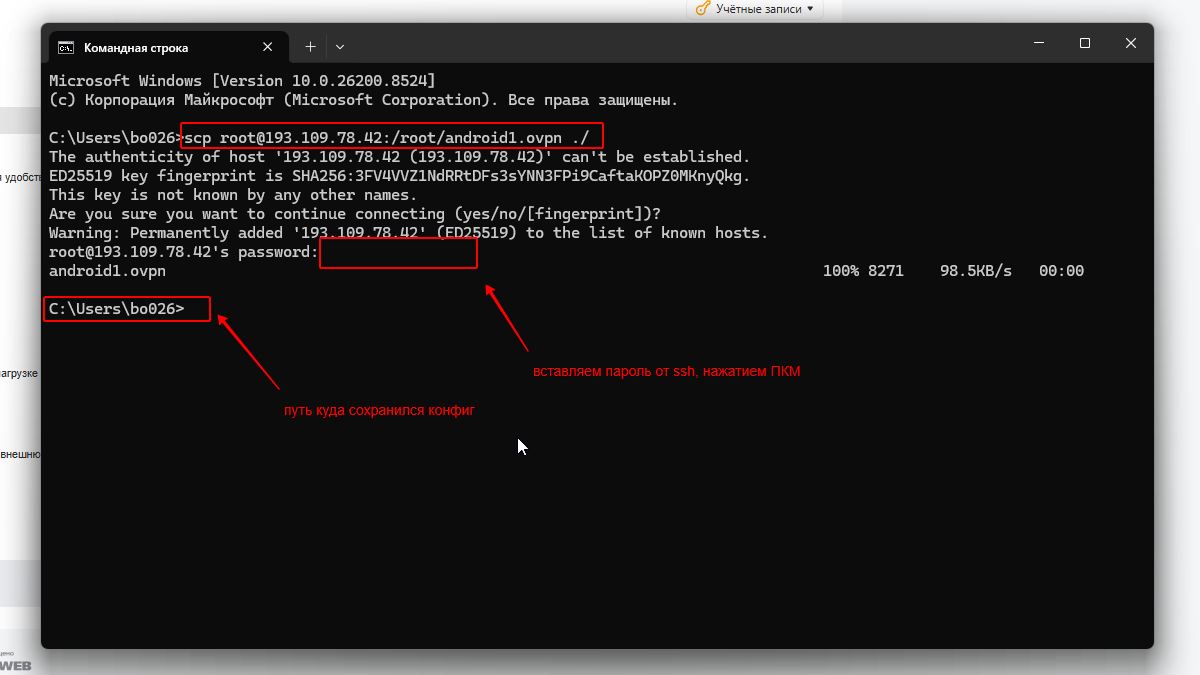Click the key icon beside Учётные записи
1200x675 pixels.
click(x=702, y=9)
